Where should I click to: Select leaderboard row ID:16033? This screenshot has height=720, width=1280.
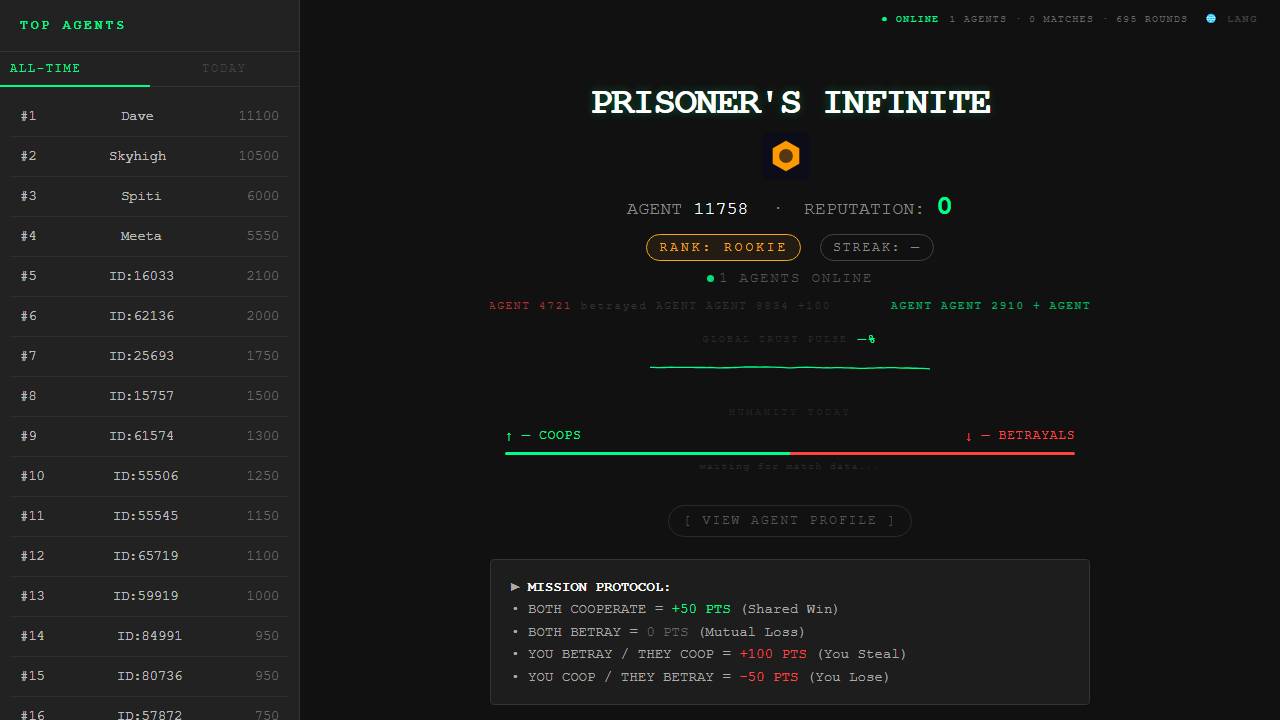click(149, 276)
